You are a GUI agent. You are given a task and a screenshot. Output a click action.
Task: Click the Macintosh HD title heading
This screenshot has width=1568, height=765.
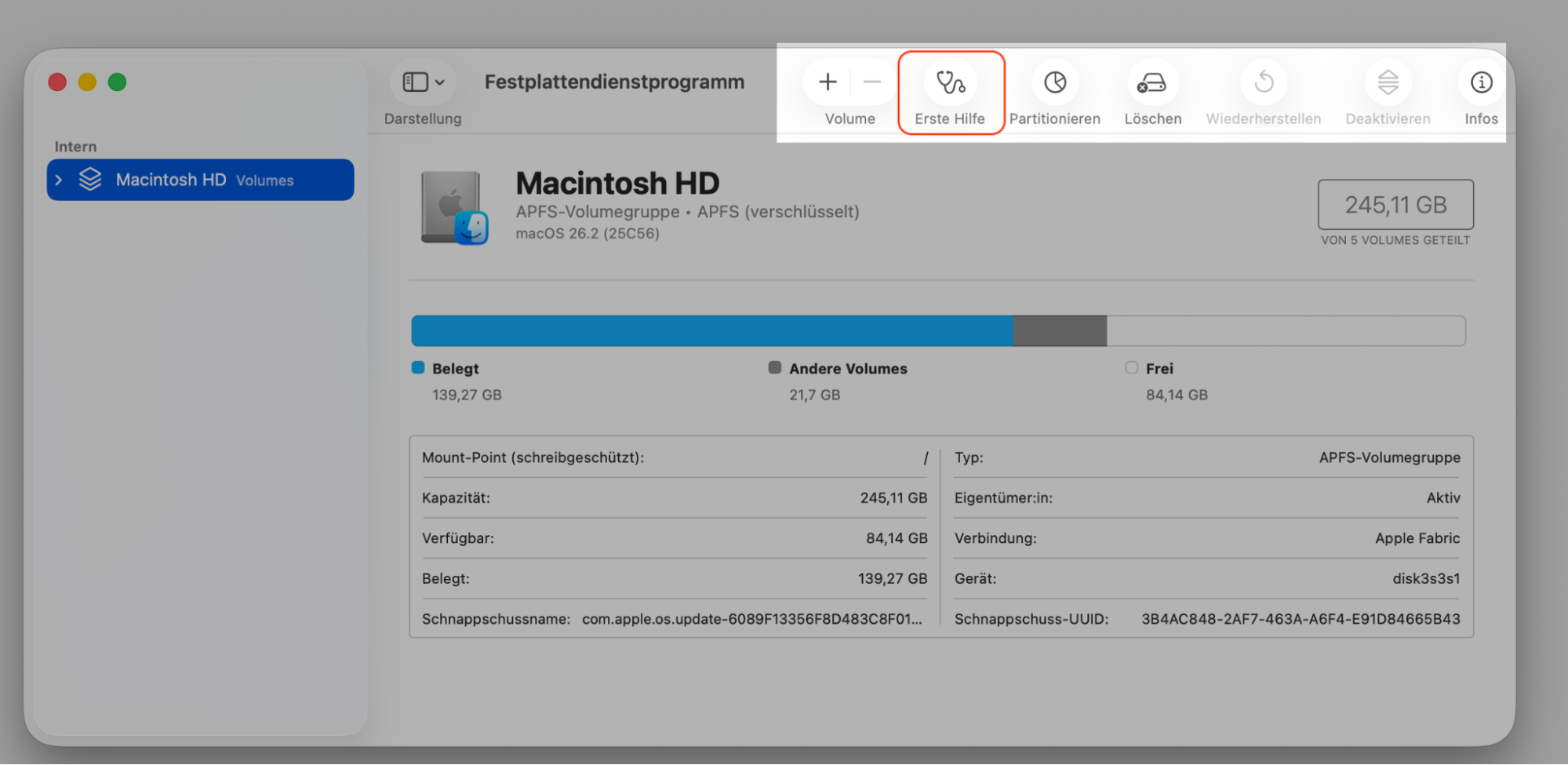click(617, 184)
